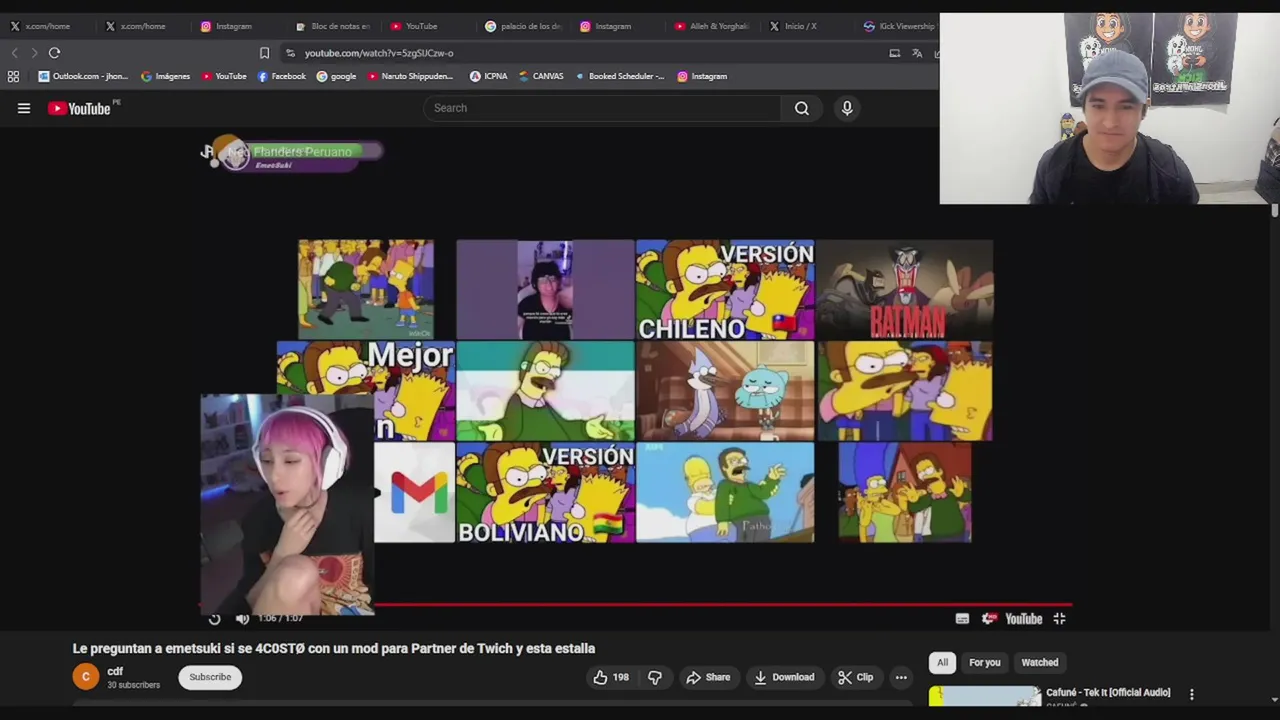Click the bookmark icon beside address bar
This screenshot has width=1280, height=720.
pyautogui.click(x=264, y=53)
